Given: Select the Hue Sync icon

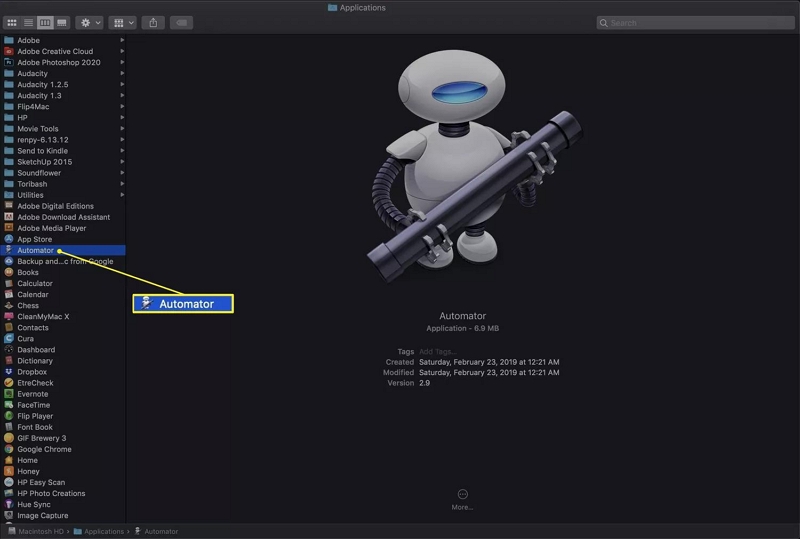Looking at the screenshot, I should point(9,504).
